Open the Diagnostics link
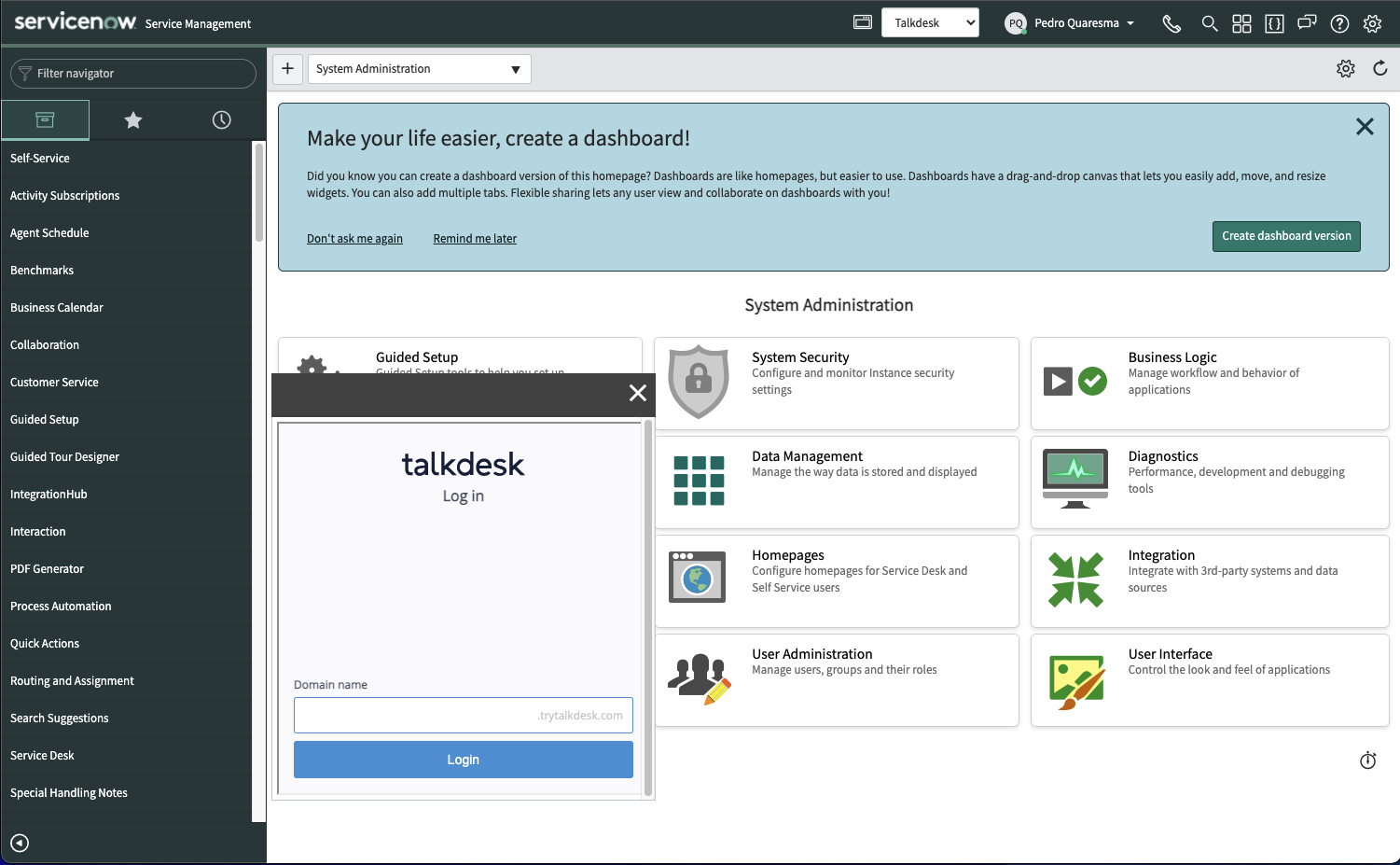This screenshot has height=865, width=1400. click(1163, 456)
